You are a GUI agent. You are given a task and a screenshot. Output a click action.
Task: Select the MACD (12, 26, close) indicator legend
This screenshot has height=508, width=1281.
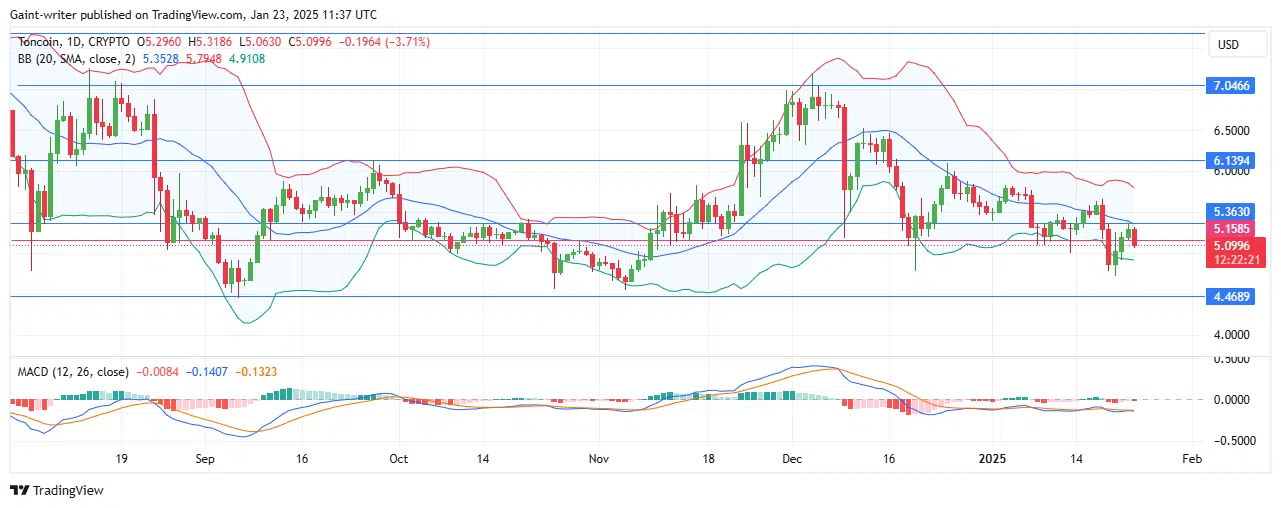(73, 372)
